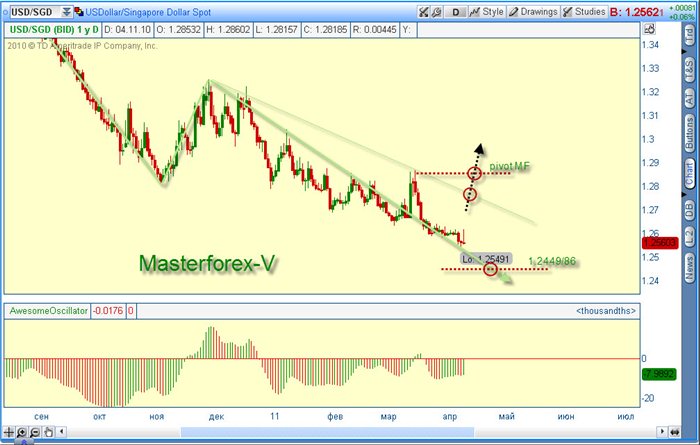Click the D: 04.11.10 date field
This screenshot has height=445, width=700.
click(127, 29)
